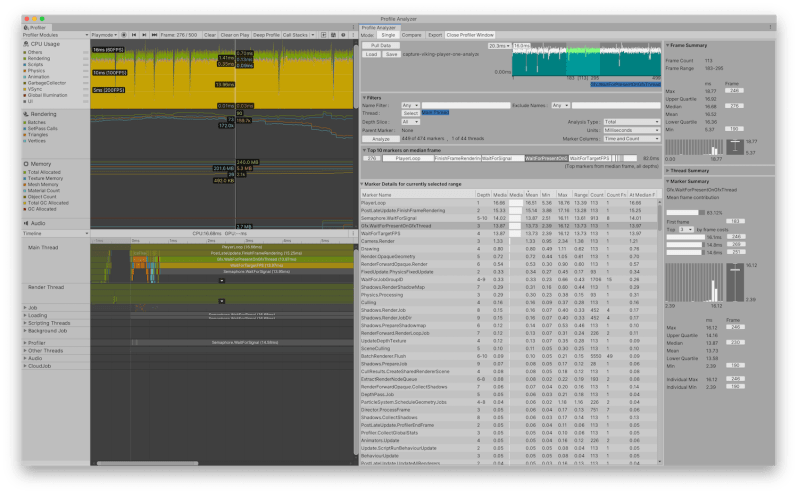The image size is (798, 494).
Task: Click thread Select button
Action: [x=410, y=113]
